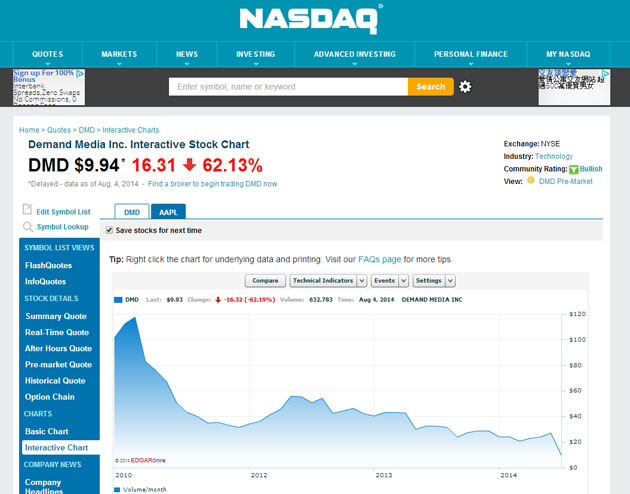Click the Quotes breadcrumb link
The height and width of the screenshot is (494, 630).
tap(59, 130)
